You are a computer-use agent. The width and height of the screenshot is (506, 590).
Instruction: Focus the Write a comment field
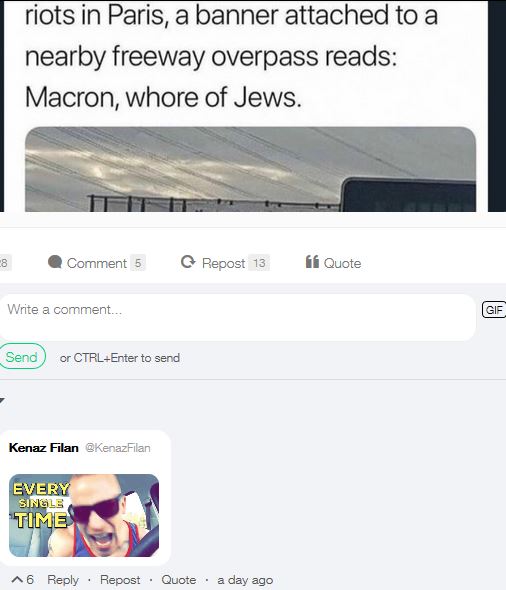(238, 318)
